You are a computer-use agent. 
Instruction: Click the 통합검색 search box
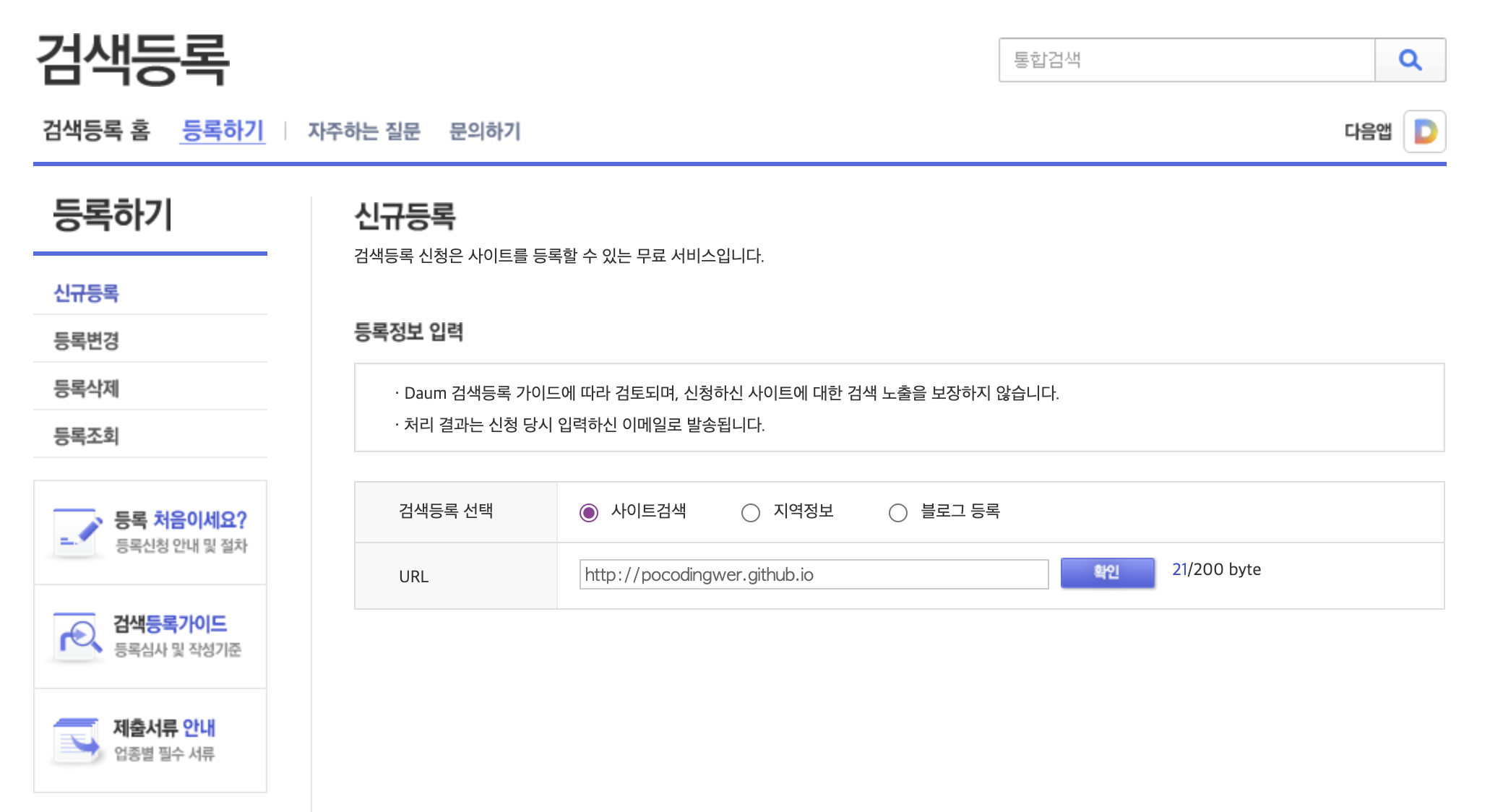[x=1186, y=60]
